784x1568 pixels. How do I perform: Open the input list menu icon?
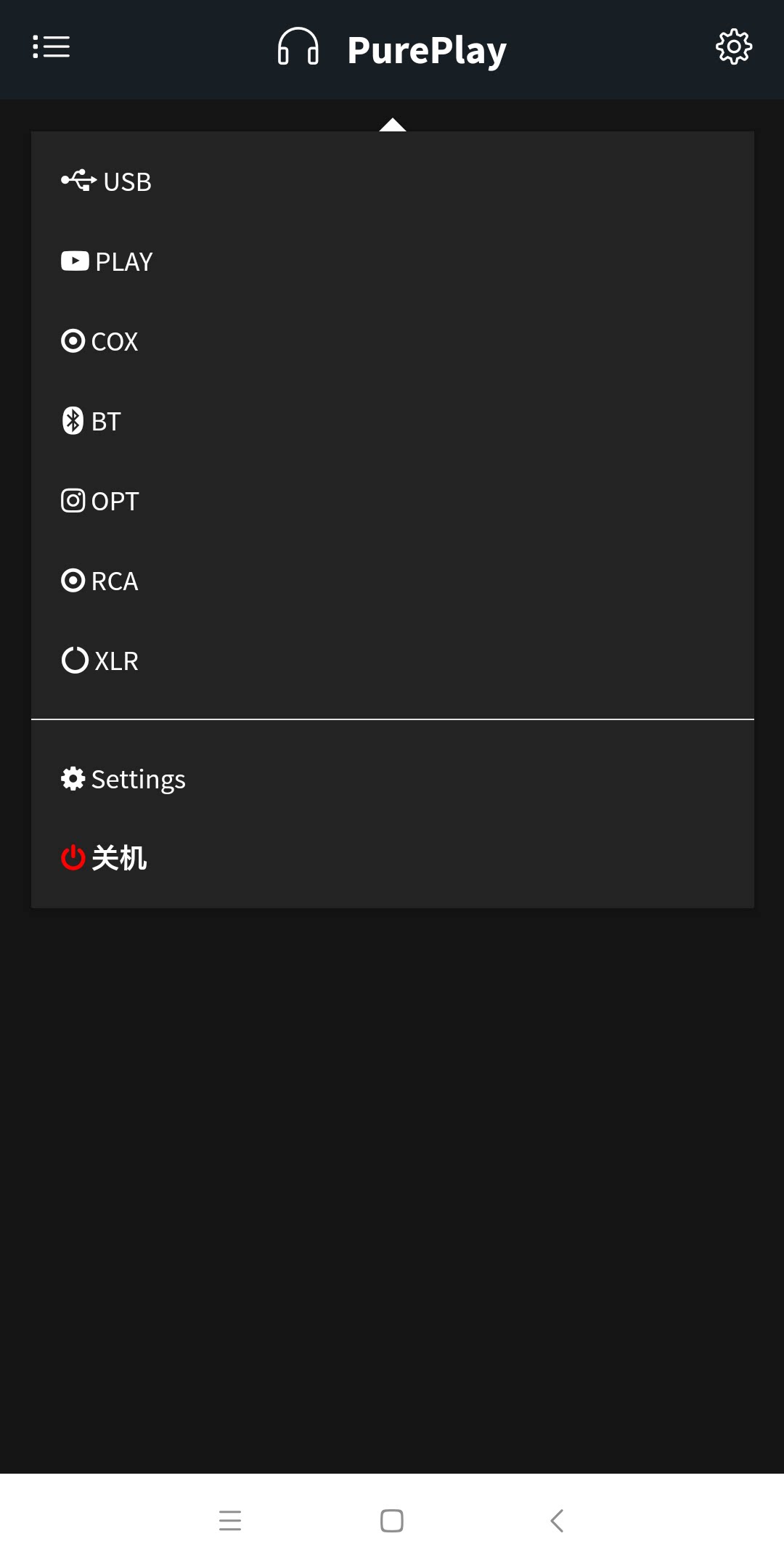click(x=51, y=47)
